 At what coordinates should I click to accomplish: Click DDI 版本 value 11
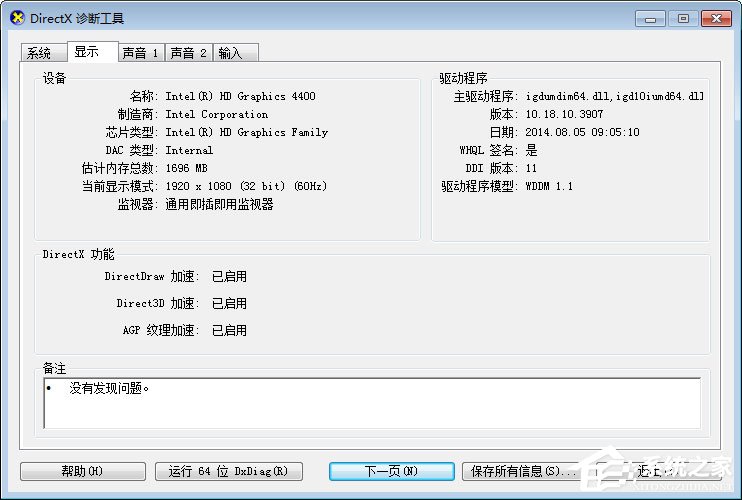click(531, 168)
